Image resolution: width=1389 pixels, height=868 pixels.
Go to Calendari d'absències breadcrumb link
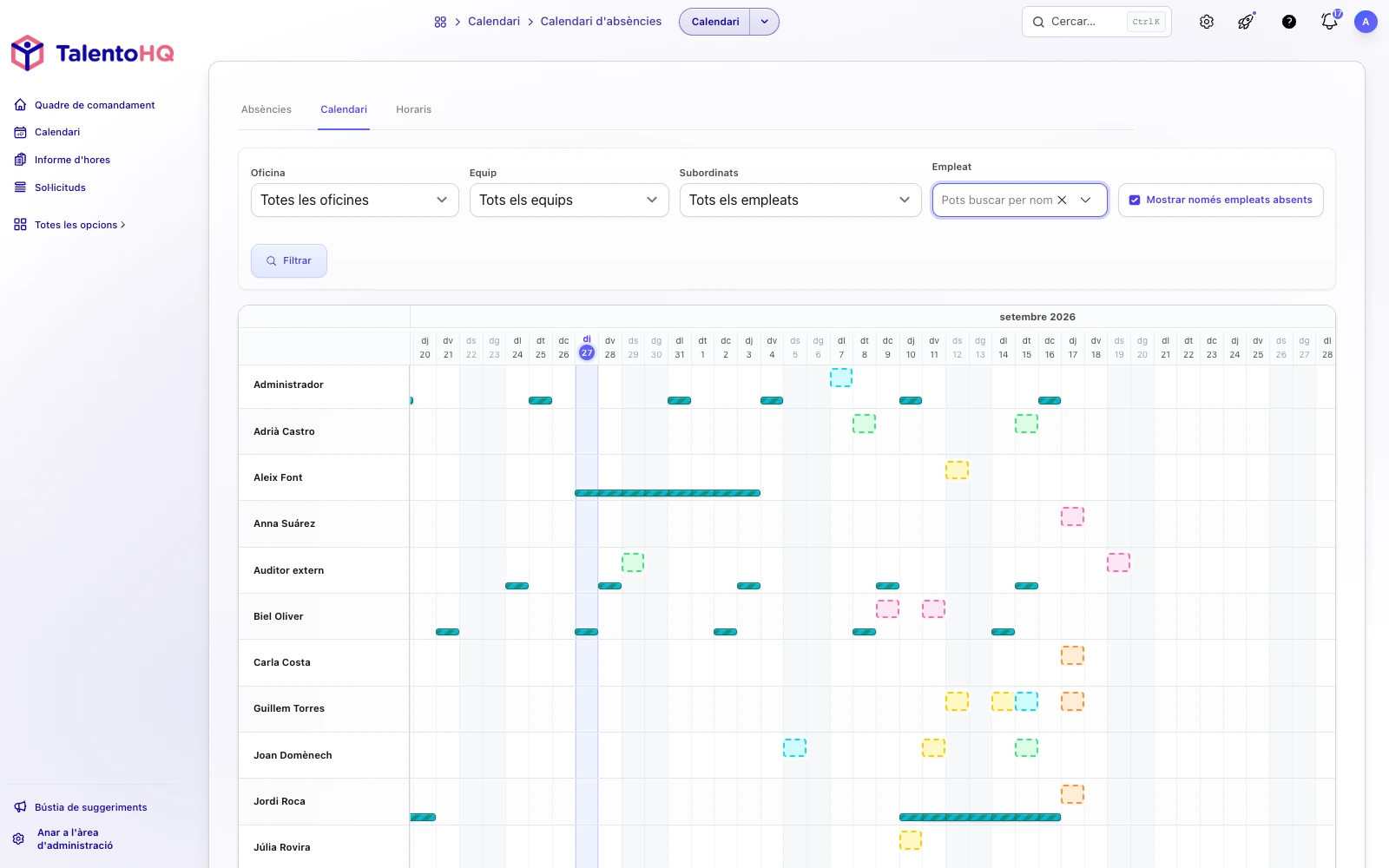pos(601,22)
